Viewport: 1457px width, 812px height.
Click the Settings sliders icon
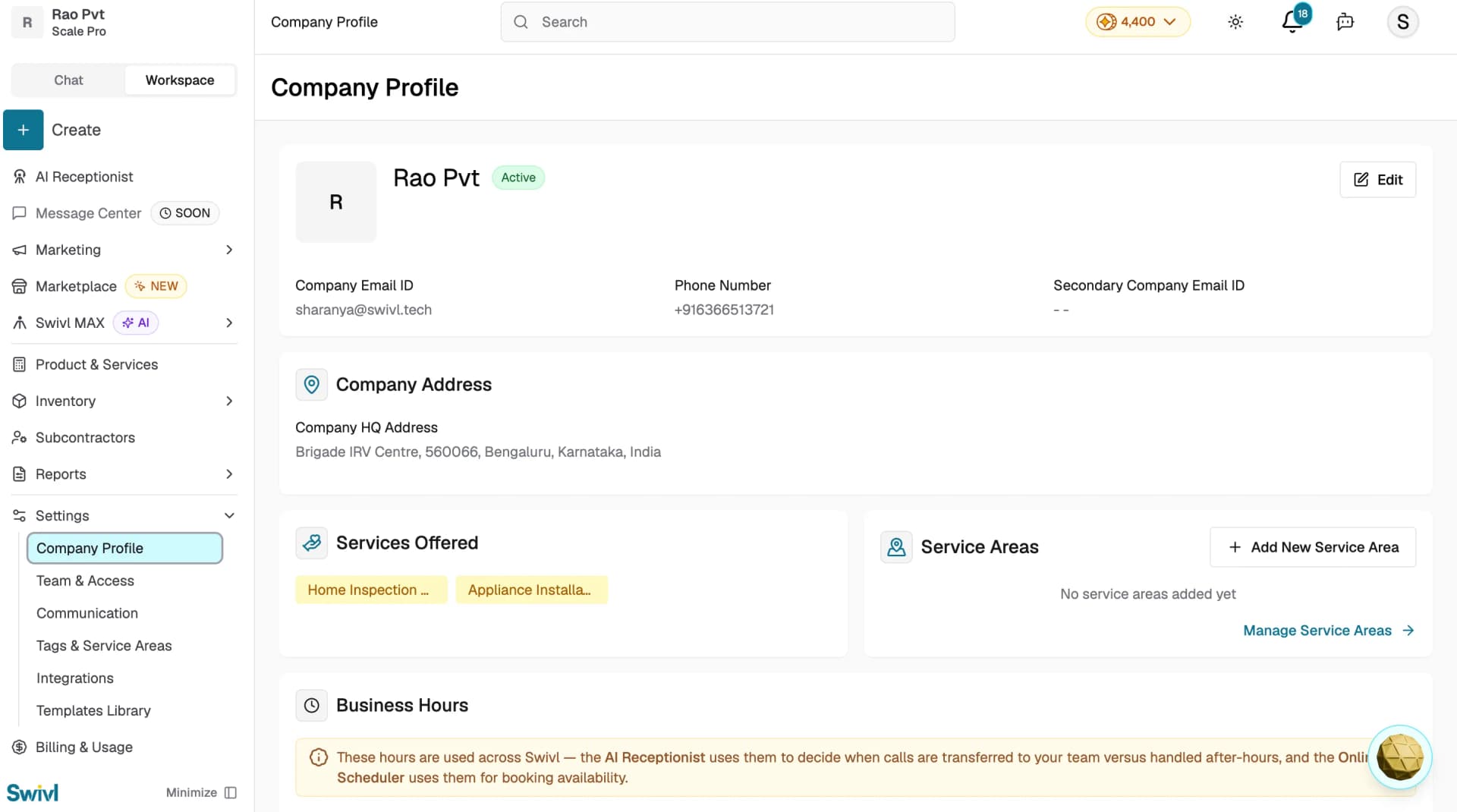coord(20,515)
